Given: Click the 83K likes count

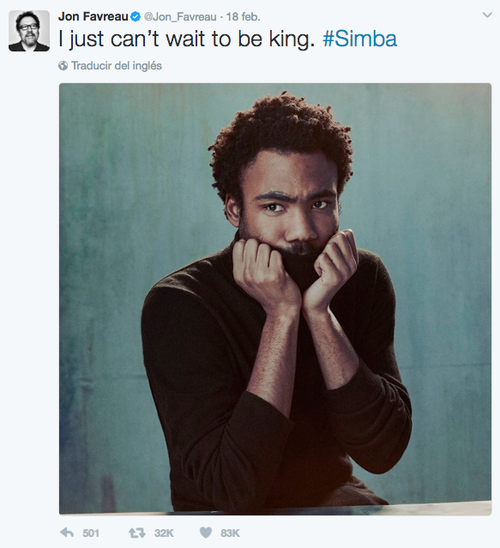Looking at the screenshot, I should point(230,533).
